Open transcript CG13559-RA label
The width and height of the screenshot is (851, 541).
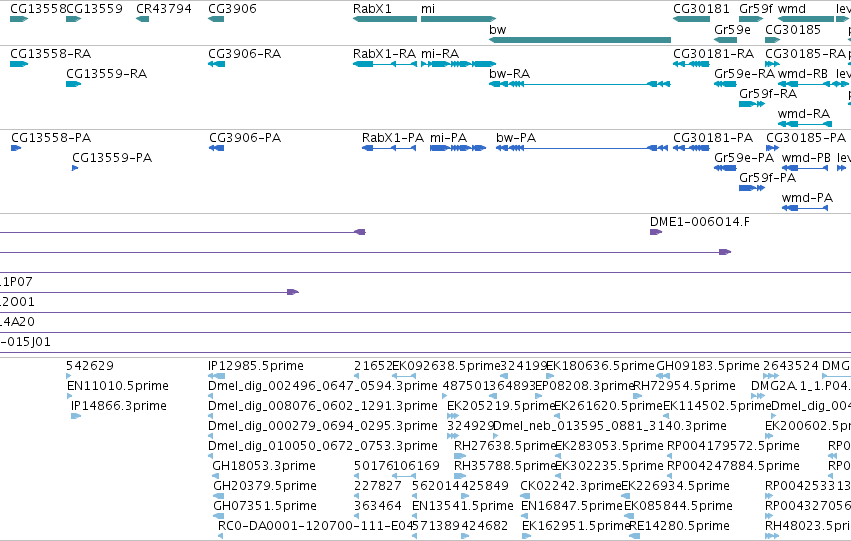(106, 74)
